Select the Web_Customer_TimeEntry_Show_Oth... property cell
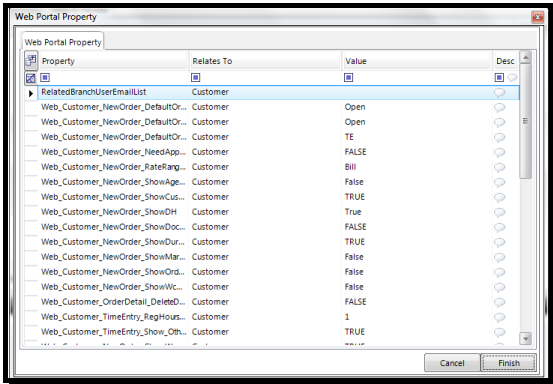 tap(114, 332)
